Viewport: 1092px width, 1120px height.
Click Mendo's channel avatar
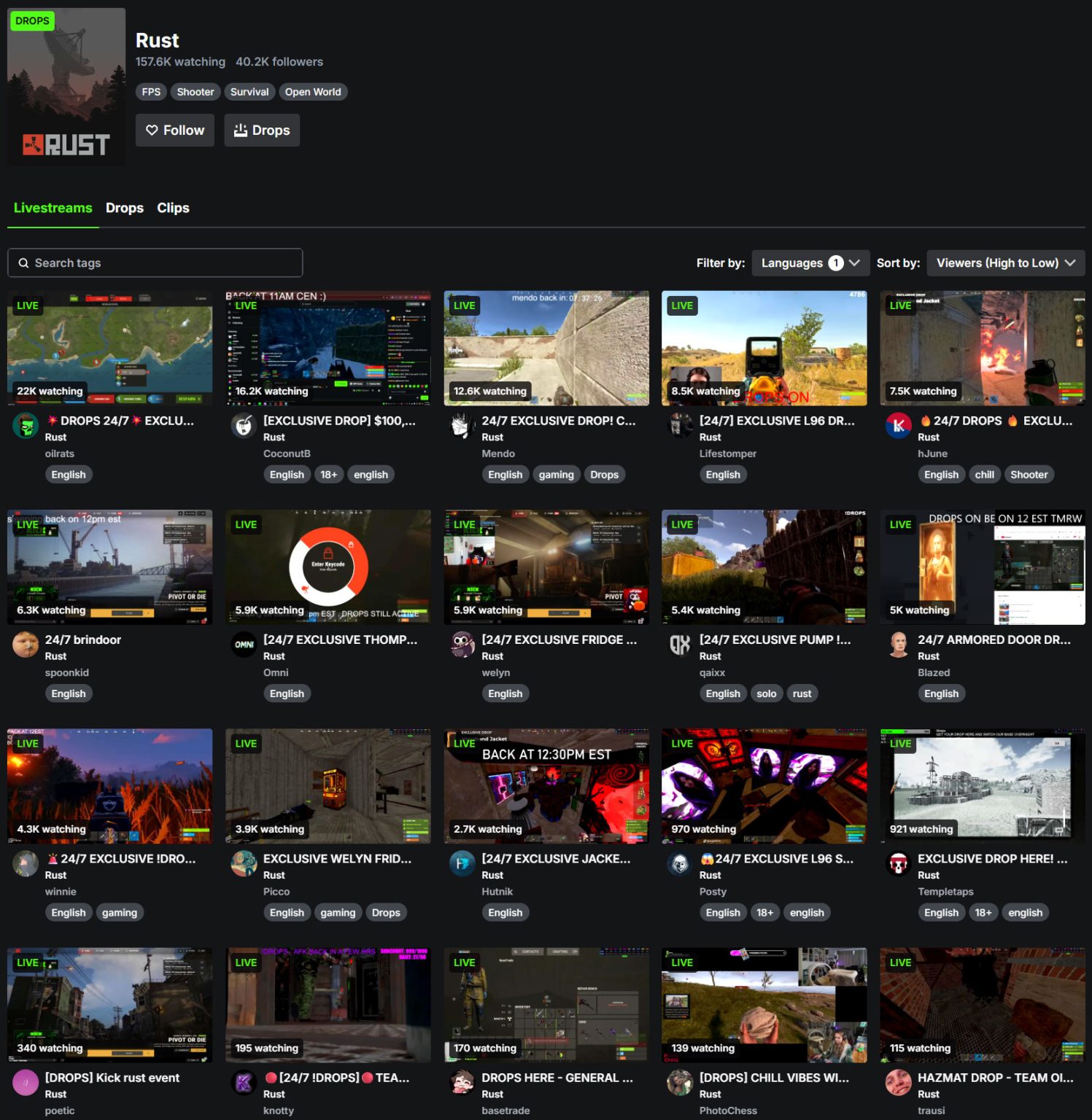coord(462,425)
